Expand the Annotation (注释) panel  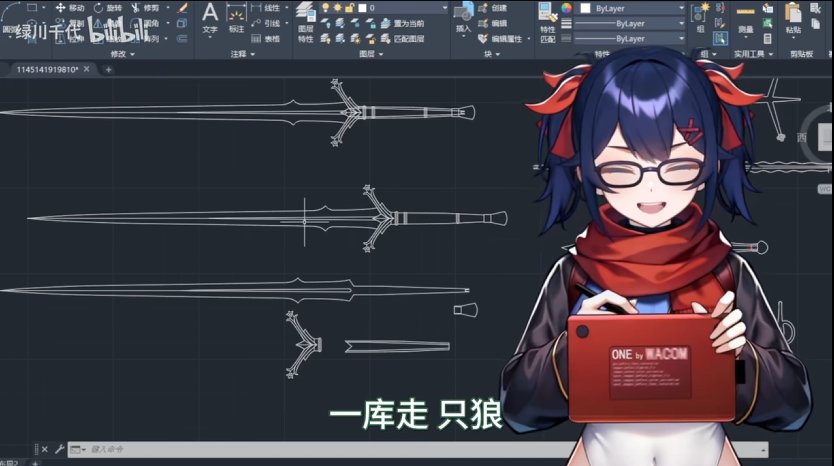[243, 54]
